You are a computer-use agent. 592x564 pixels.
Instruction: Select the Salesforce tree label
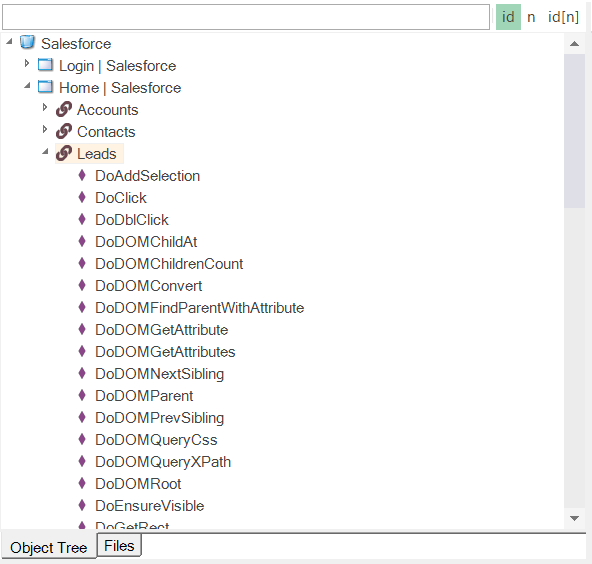[x=76, y=44]
